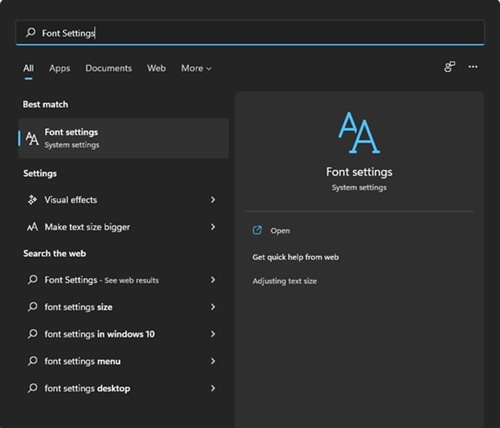
Task: Switch to the Apps tab
Action: click(x=60, y=68)
